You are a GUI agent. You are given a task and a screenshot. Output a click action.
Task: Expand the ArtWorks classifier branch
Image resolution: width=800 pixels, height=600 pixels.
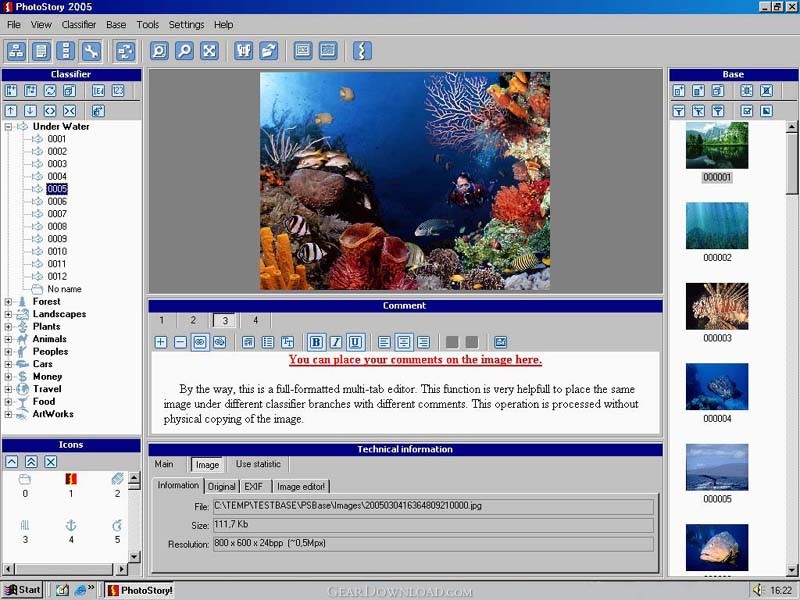(x=8, y=414)
